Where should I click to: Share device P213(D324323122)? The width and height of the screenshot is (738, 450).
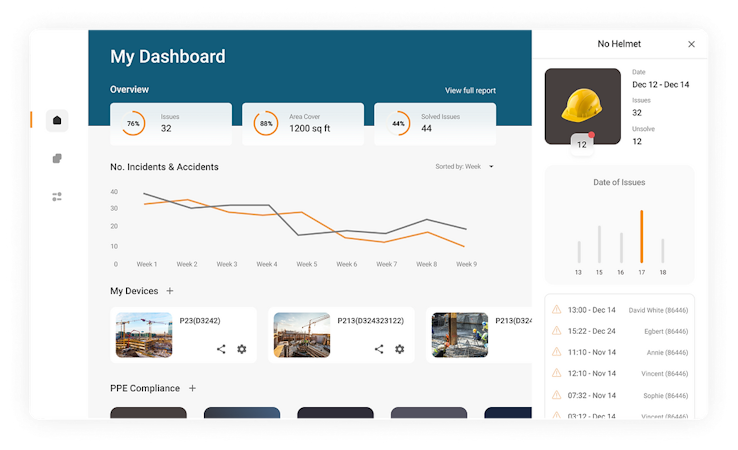[379, 349]
